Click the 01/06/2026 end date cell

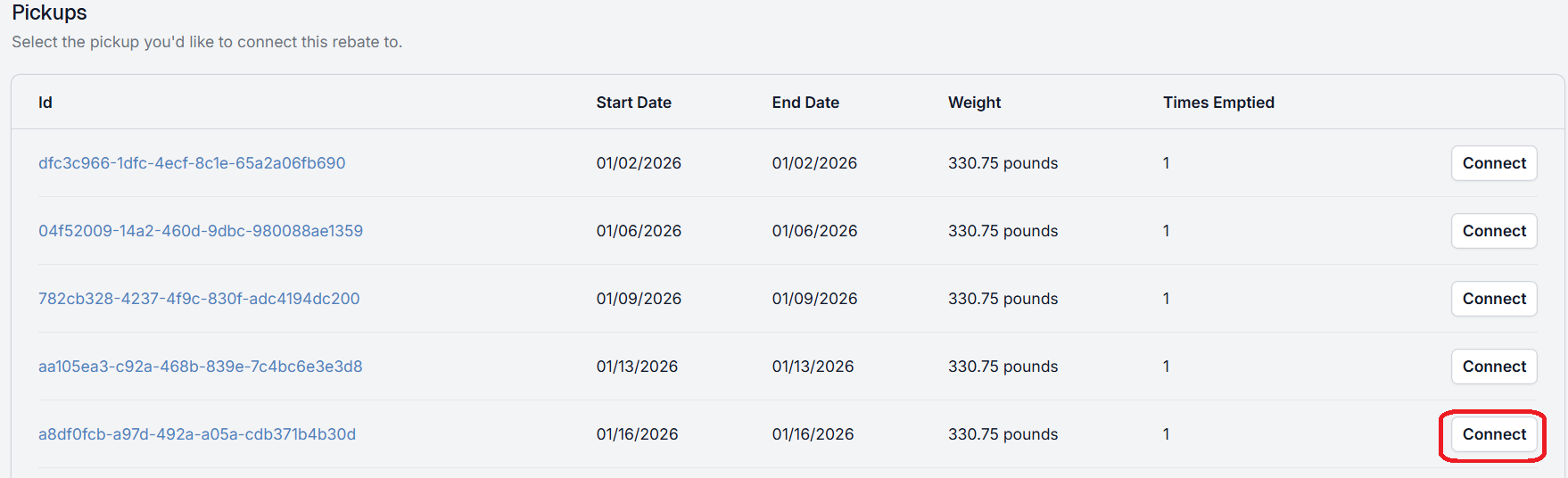(x=814, y=231)
